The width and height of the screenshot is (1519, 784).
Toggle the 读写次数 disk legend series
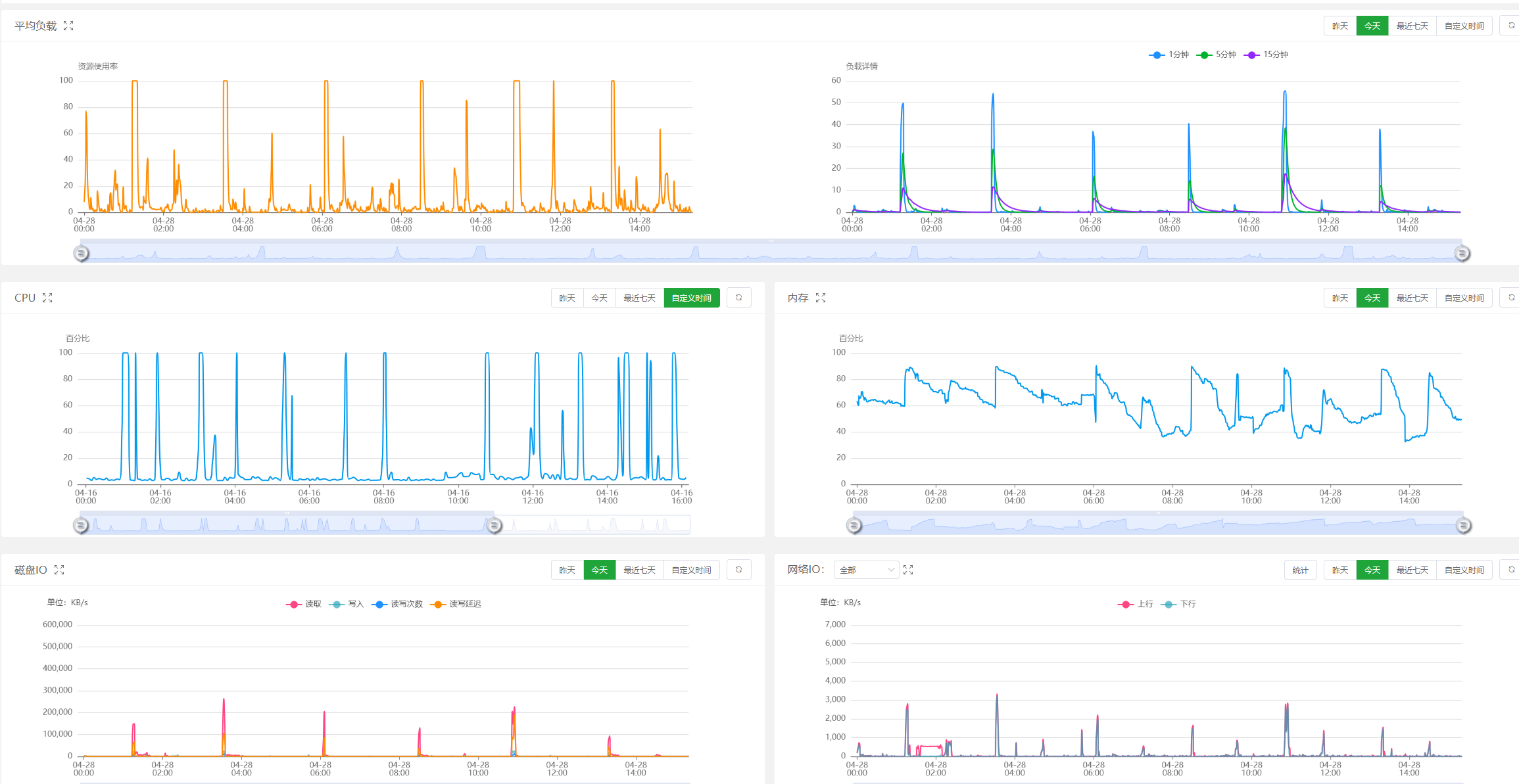coord(397,604)
